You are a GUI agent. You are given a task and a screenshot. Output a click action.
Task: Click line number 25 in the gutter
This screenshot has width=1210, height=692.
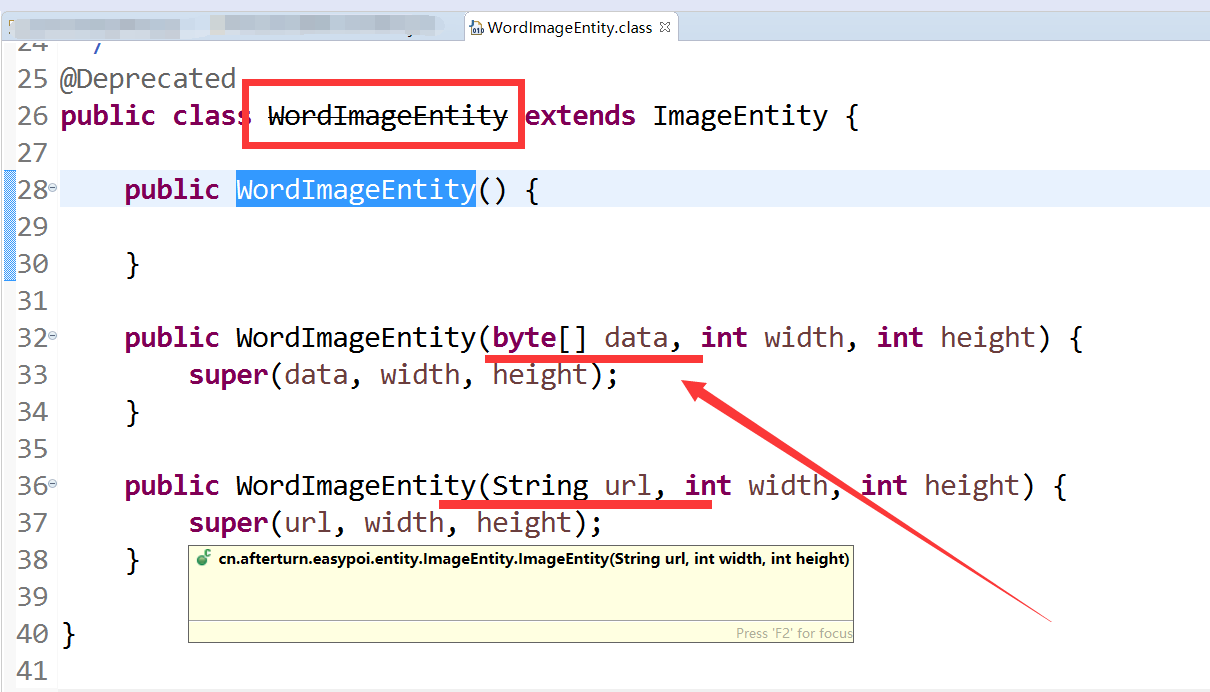pos(32,79)
